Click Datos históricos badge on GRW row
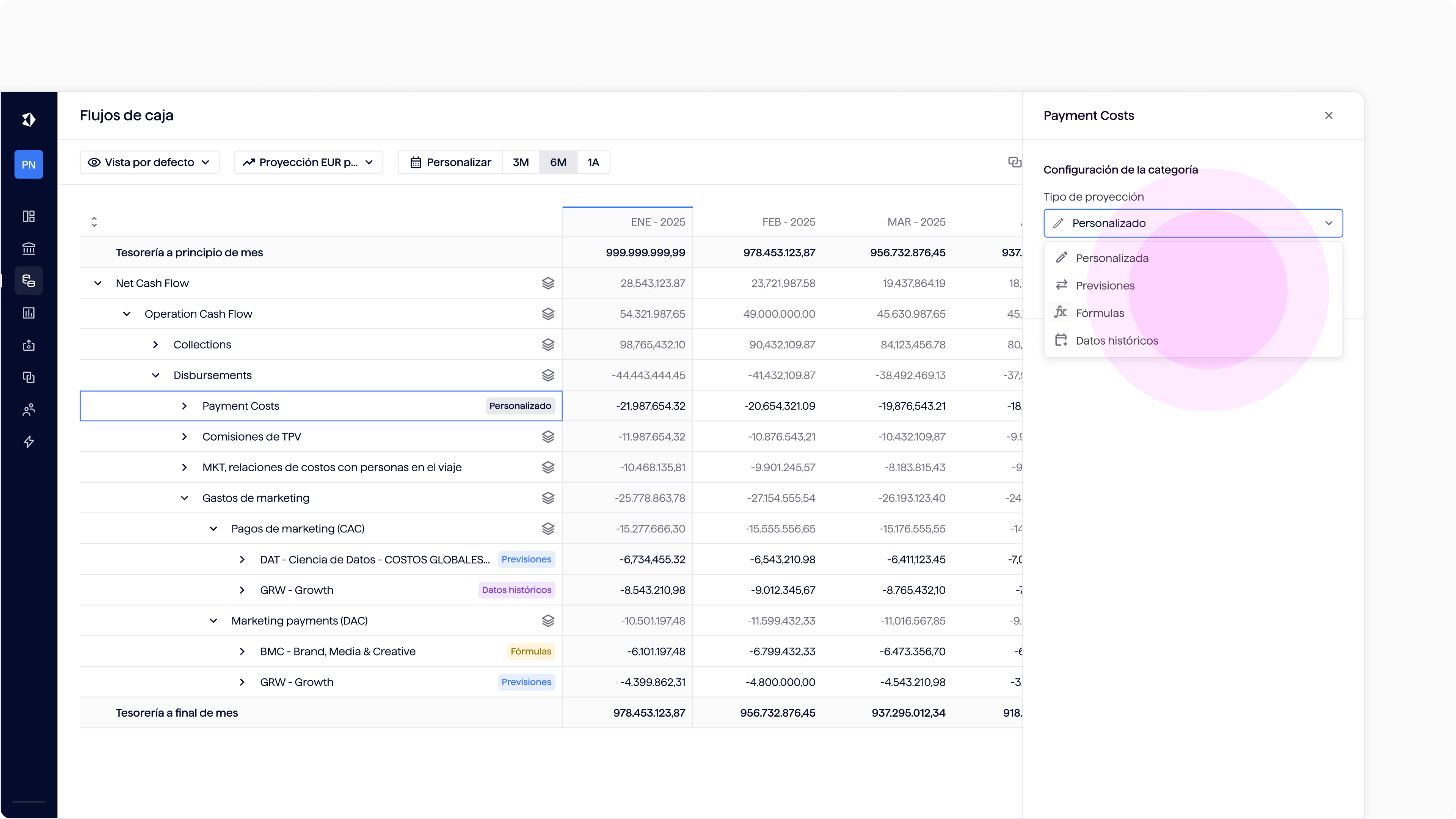1456x819 pixels. 516,590
